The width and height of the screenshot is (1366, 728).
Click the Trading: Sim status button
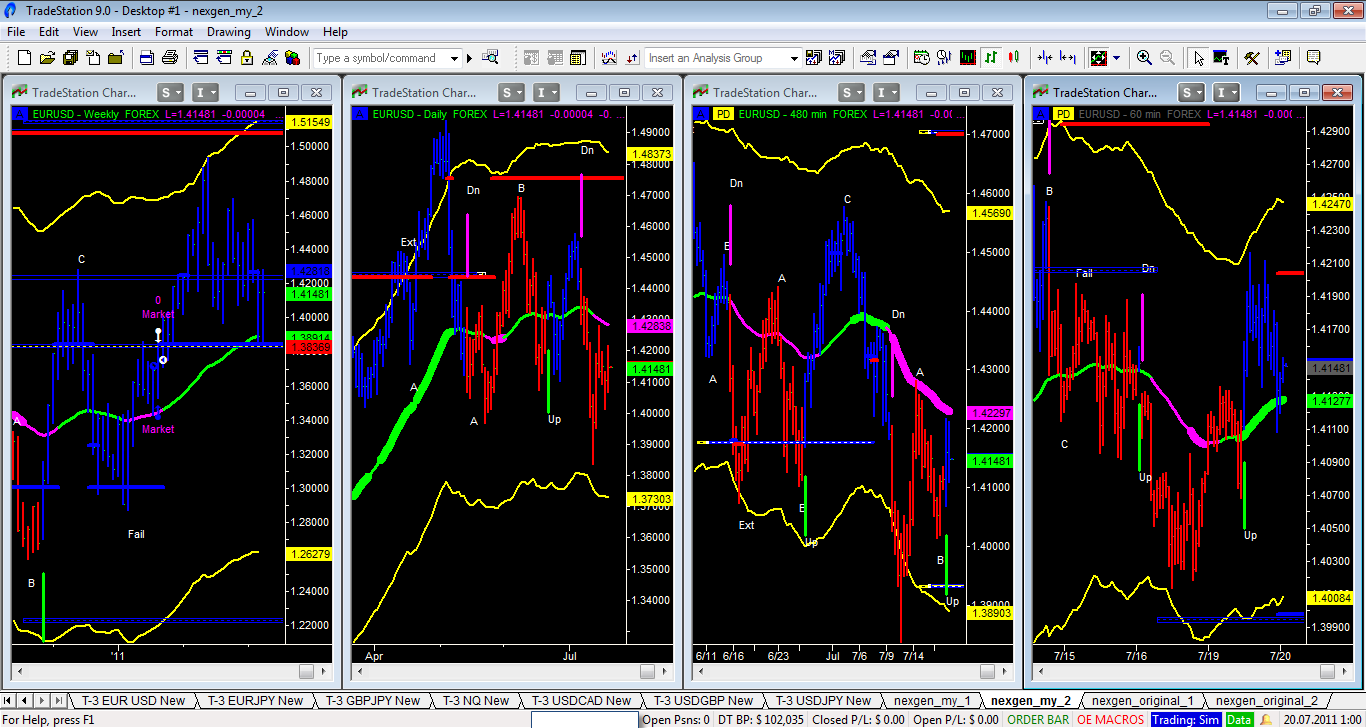1185,719
